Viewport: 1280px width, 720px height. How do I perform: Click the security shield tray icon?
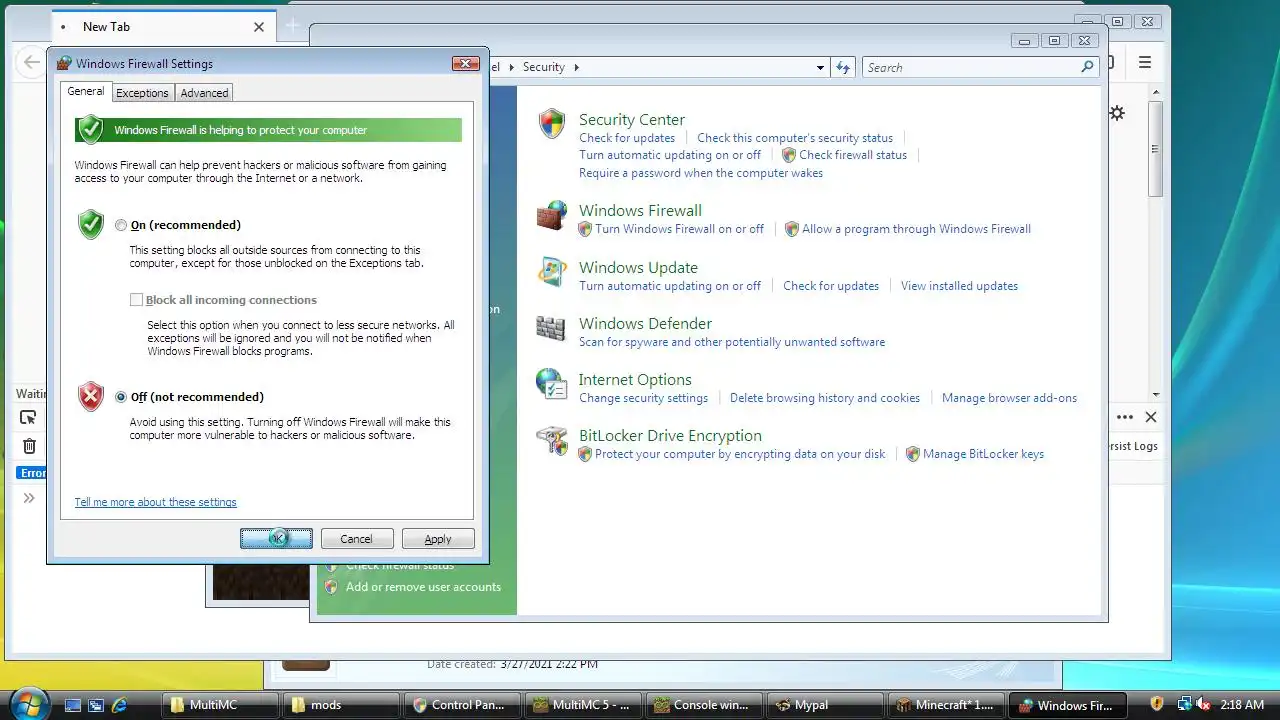[1157, 704]
